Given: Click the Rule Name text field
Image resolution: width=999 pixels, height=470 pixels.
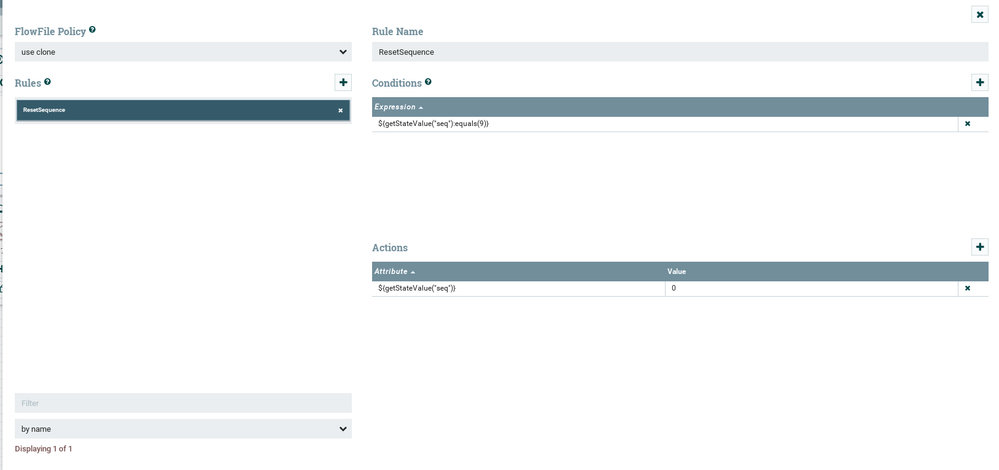Looking at the screenshot, I should click(x=679, y=52).
